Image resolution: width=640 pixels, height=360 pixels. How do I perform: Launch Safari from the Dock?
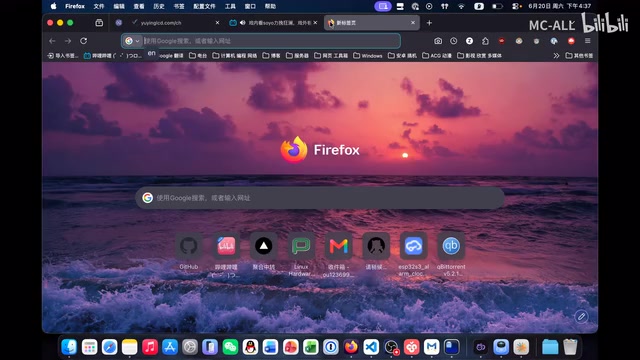(x=109, y=347)
